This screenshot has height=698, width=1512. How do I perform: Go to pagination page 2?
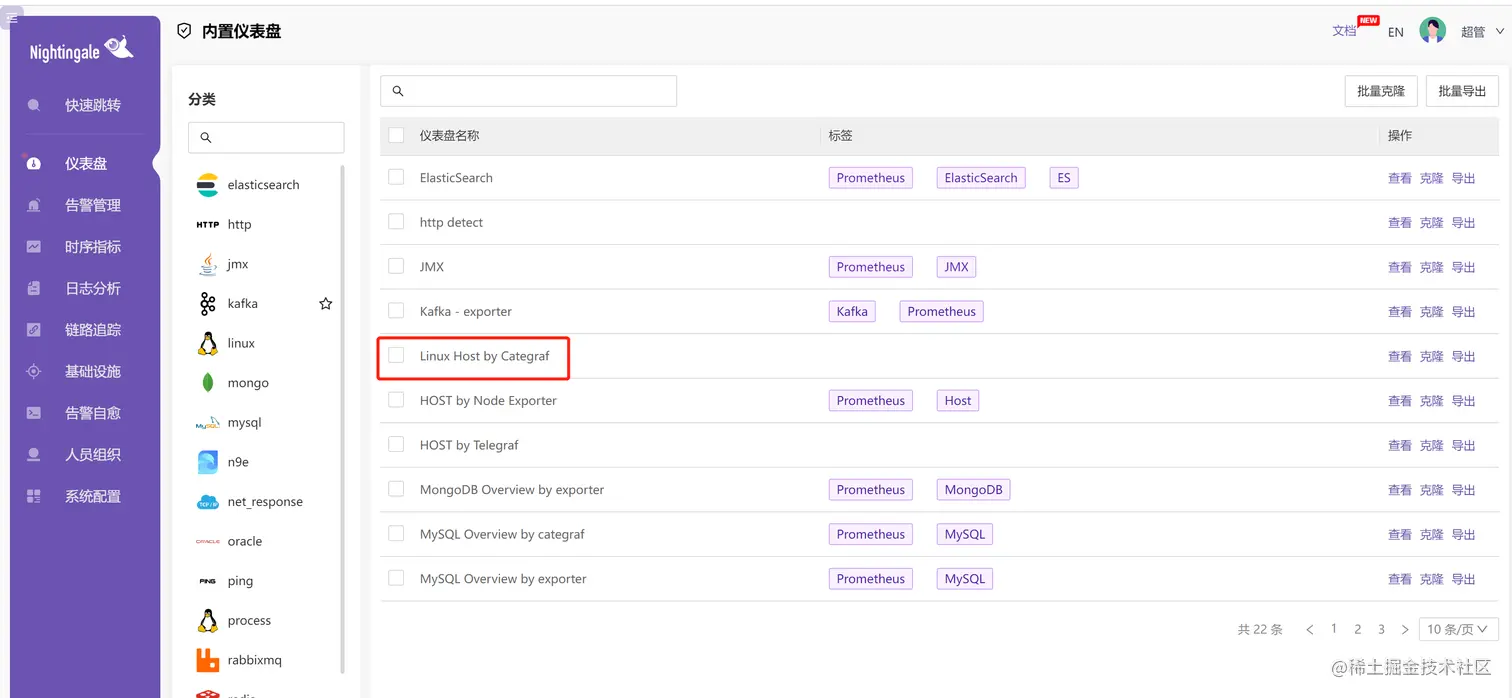1358,629
